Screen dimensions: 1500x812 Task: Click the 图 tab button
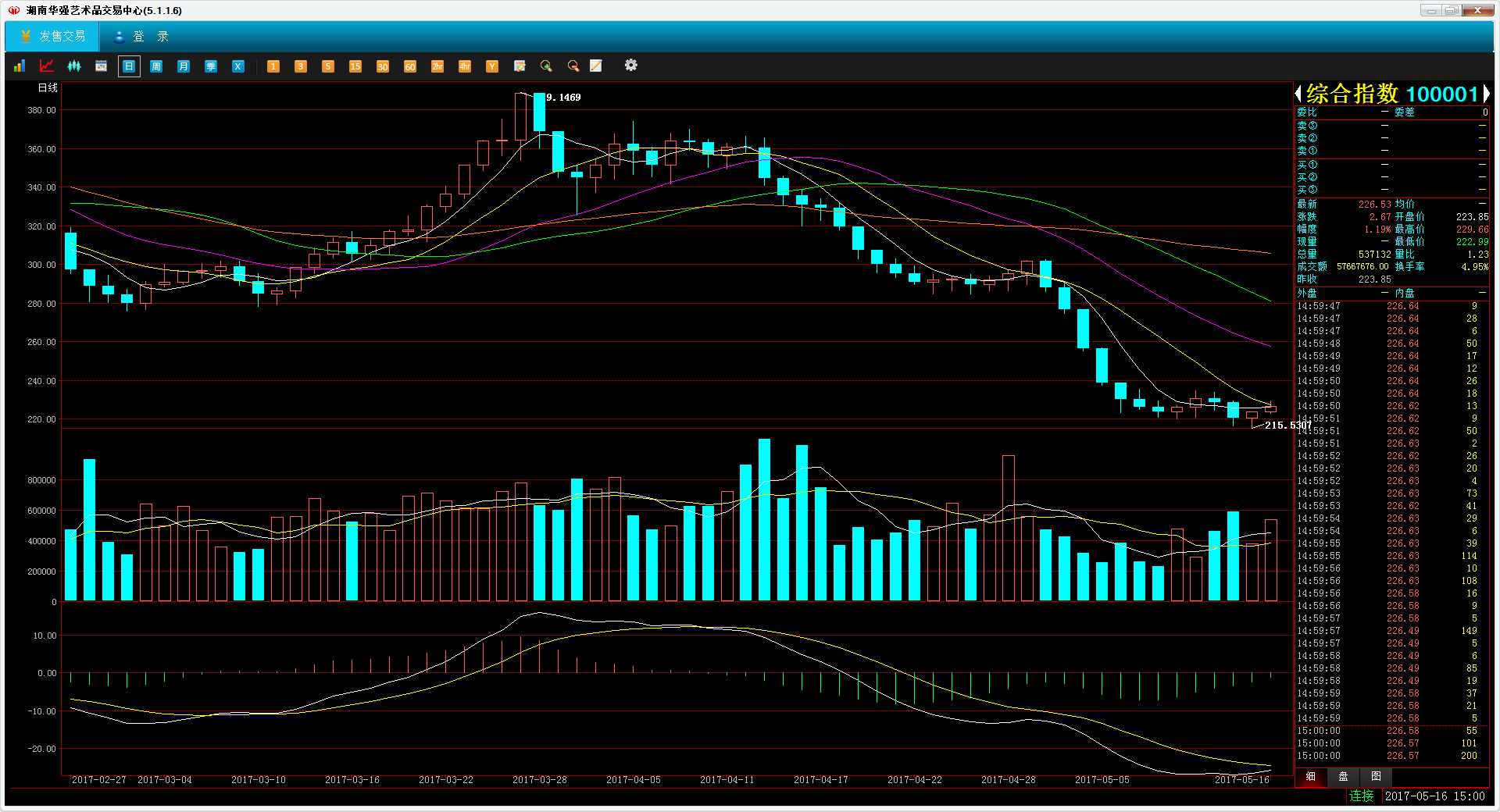coord(1376,777)
